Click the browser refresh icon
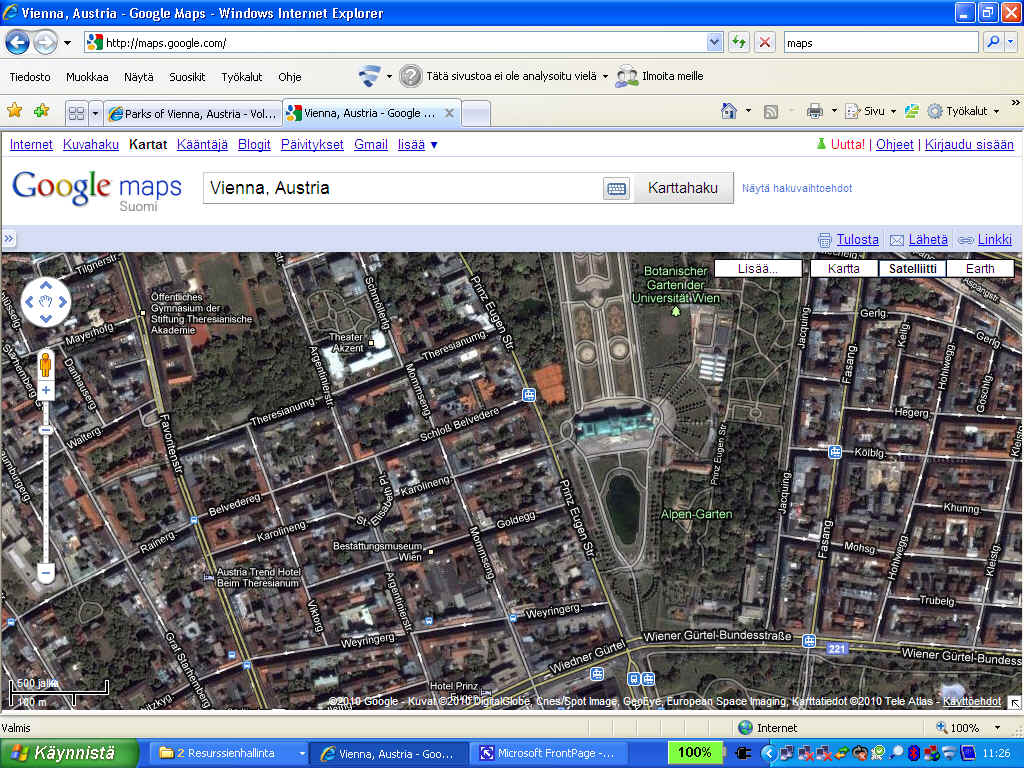1024x768 pixels. 739,42
